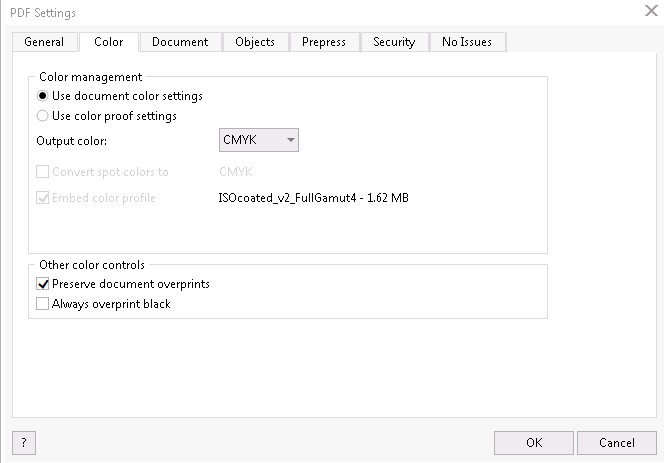Confirm settings with OK button
The width and height of the screenshot is (665, 463).
[534, 443]
